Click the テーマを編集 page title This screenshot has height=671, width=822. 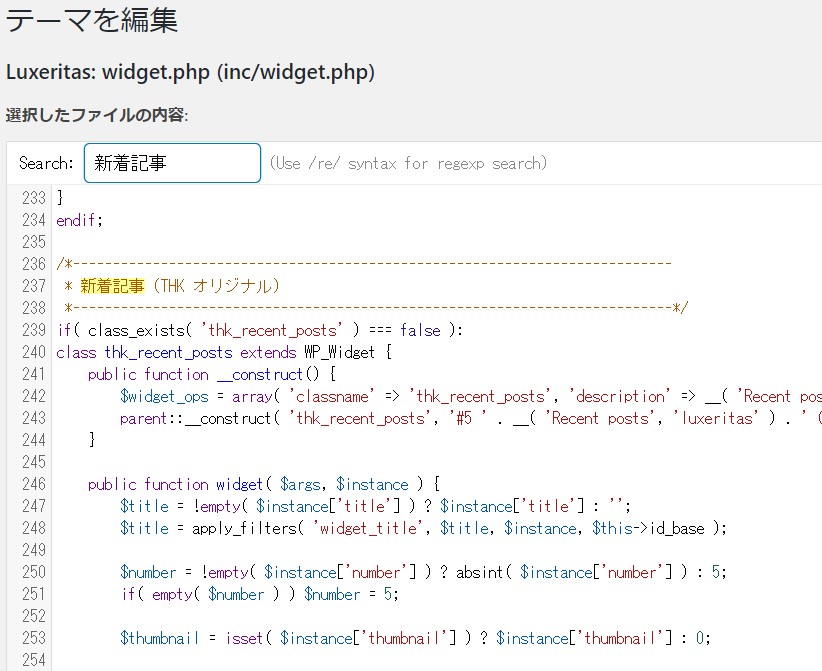click(x=92, y=20)
